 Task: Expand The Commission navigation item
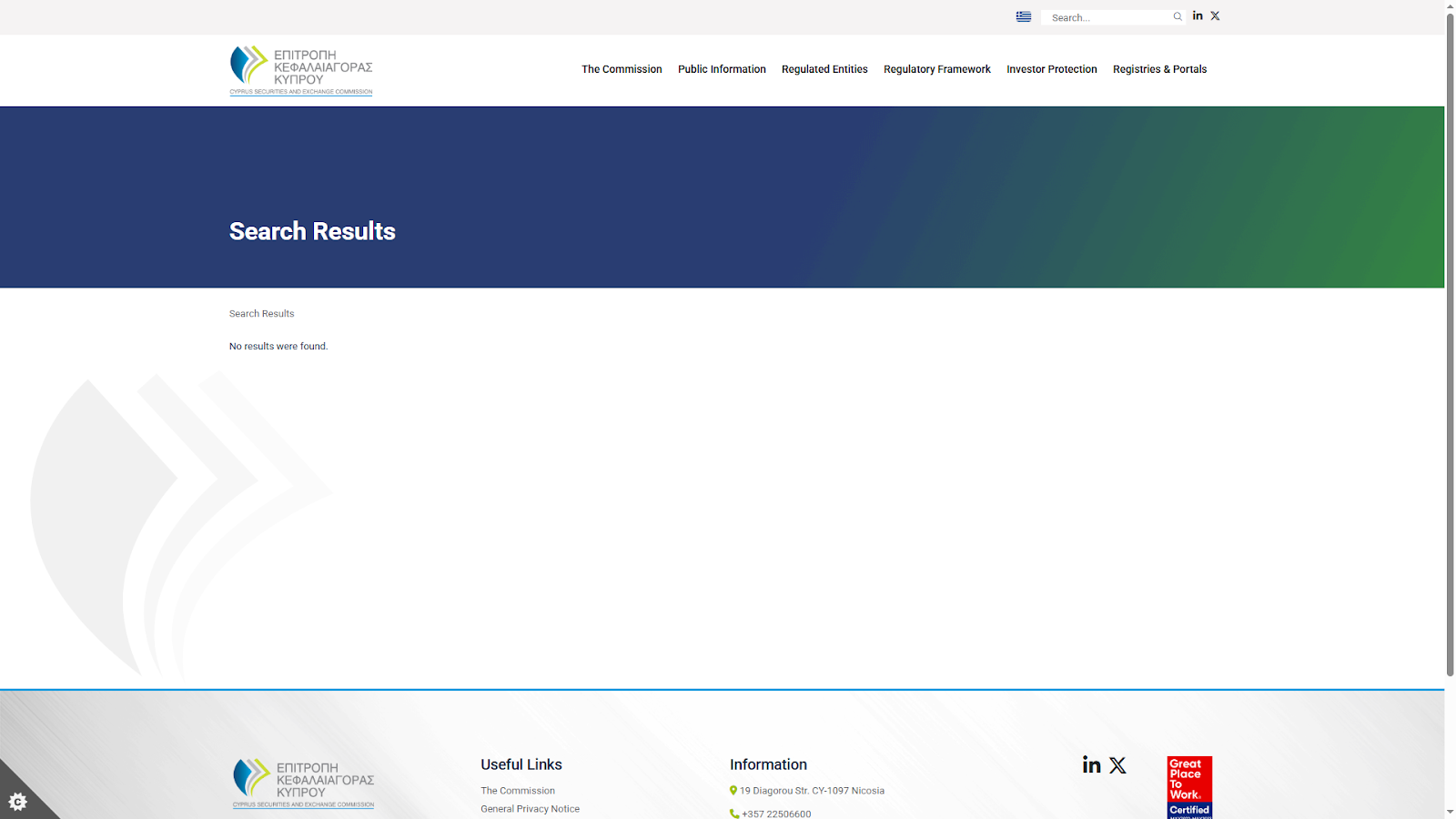pos(622,69)
